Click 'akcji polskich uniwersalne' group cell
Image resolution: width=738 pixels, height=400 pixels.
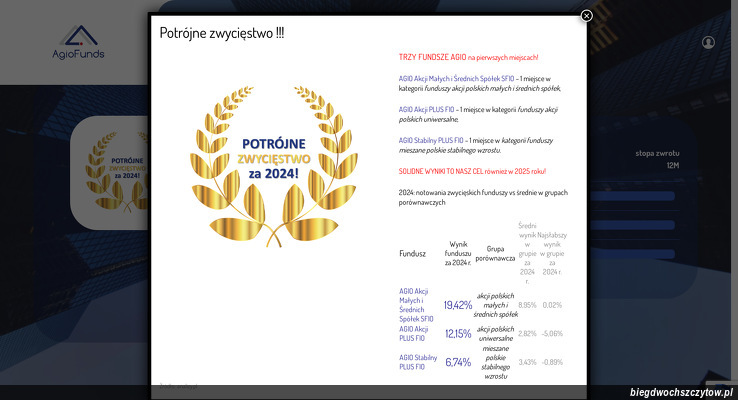coord(496,334)
